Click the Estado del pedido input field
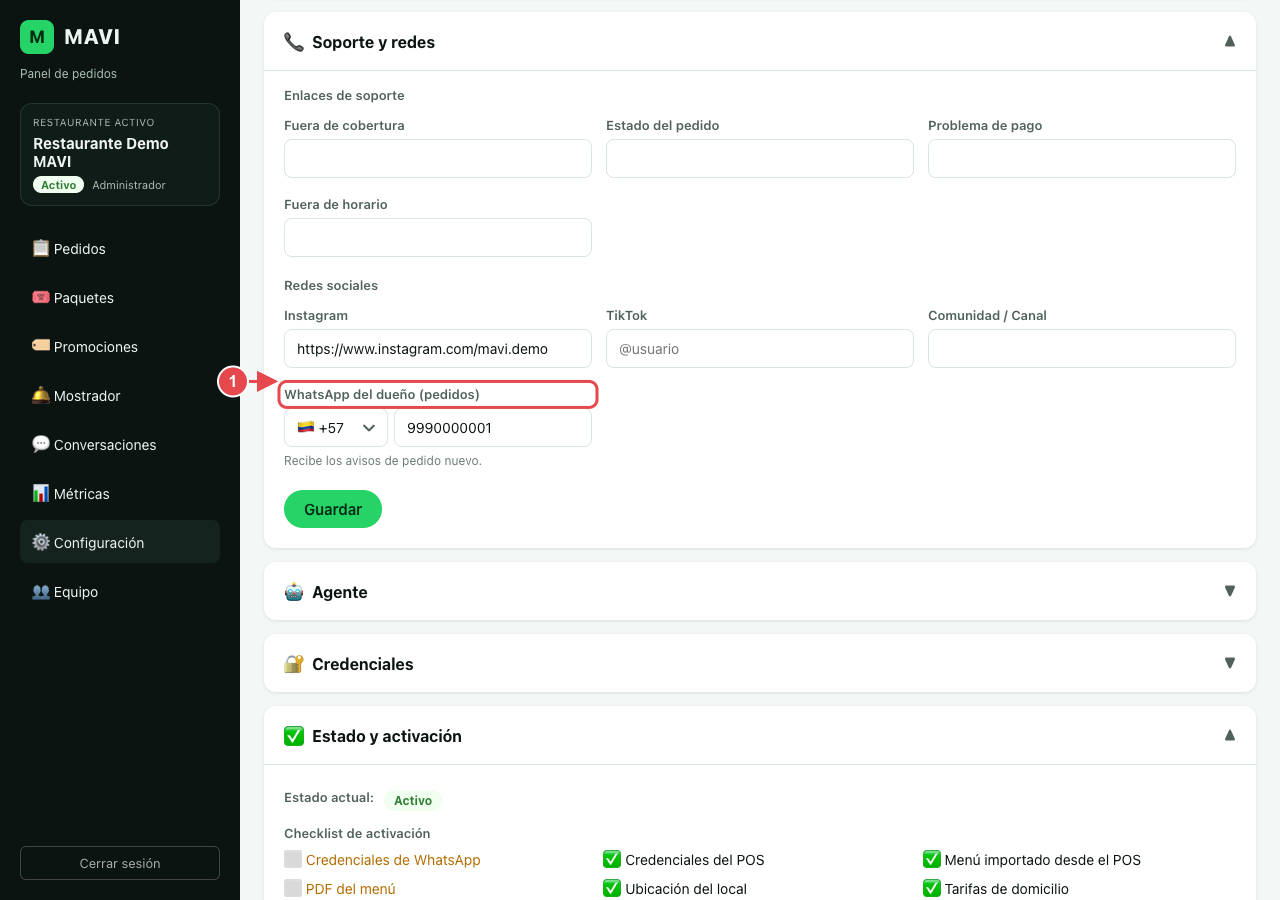The height and width of the screenshot is (900, 1280). point(760,158)
